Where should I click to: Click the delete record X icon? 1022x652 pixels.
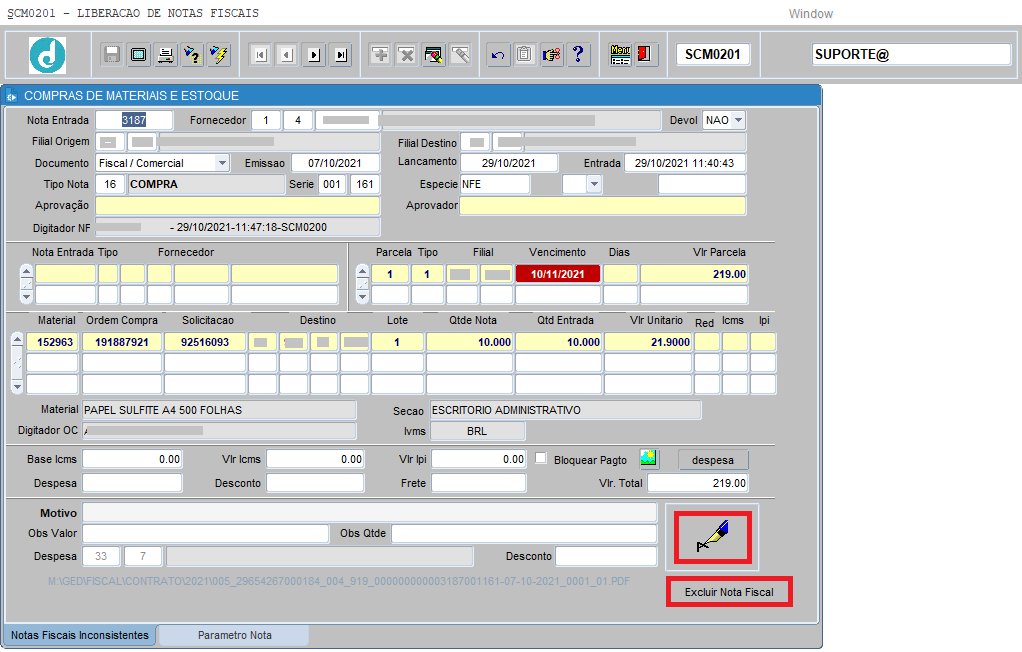pyautogui.click(x=407, y=55)
